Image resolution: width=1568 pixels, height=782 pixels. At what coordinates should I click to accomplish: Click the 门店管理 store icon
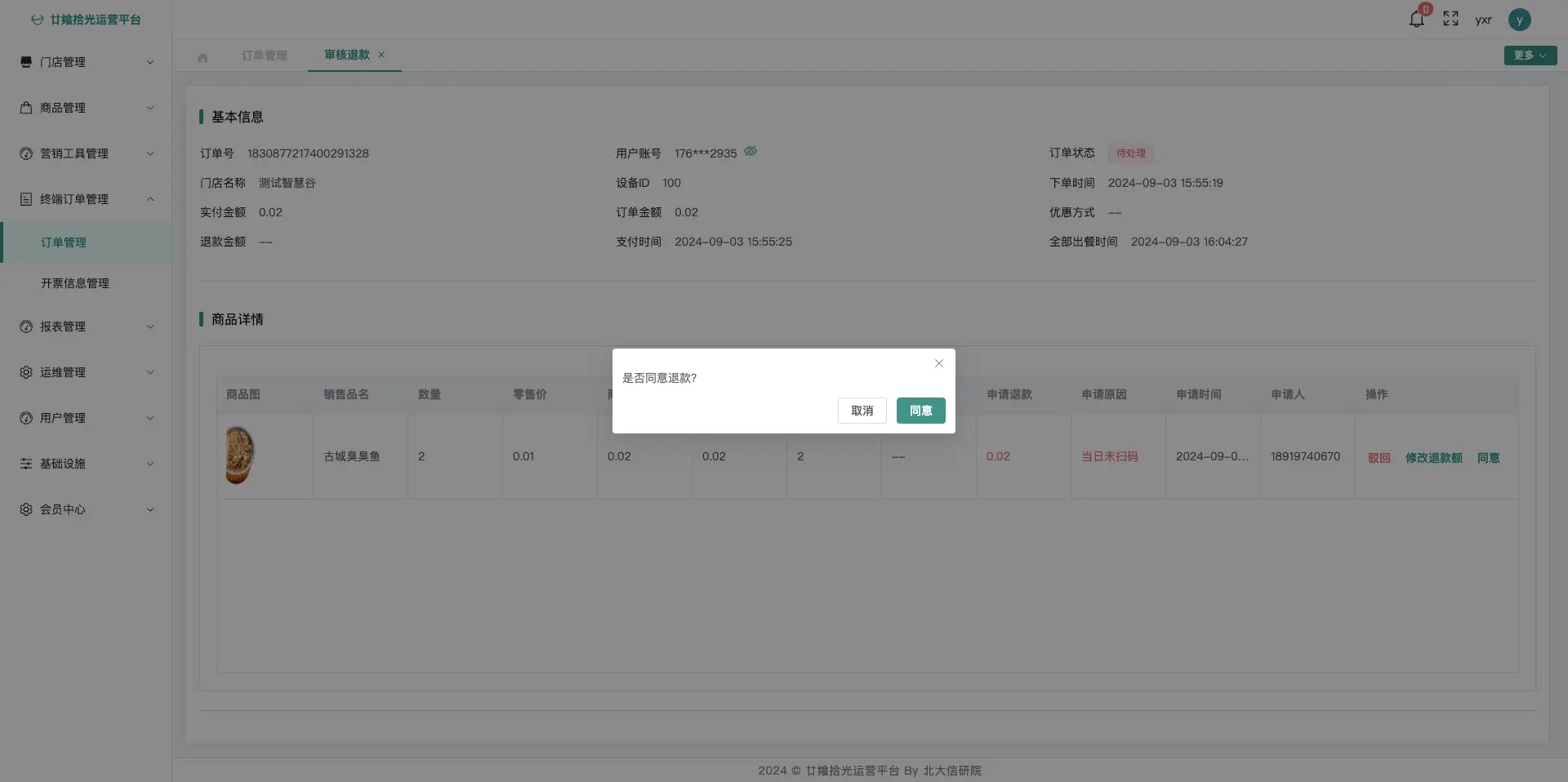[26, 62]
